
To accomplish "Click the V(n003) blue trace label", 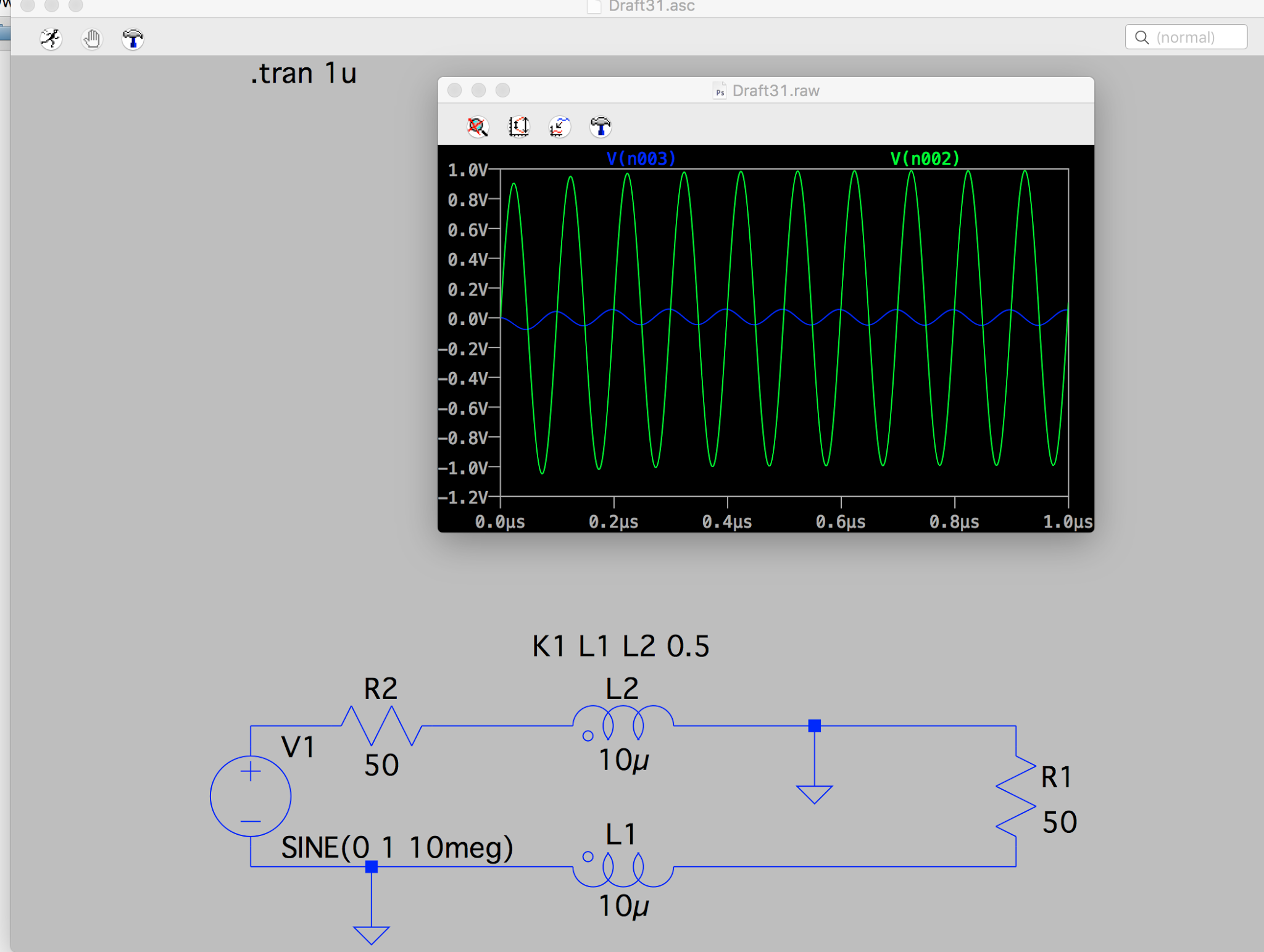I will (x=641, y=159).
